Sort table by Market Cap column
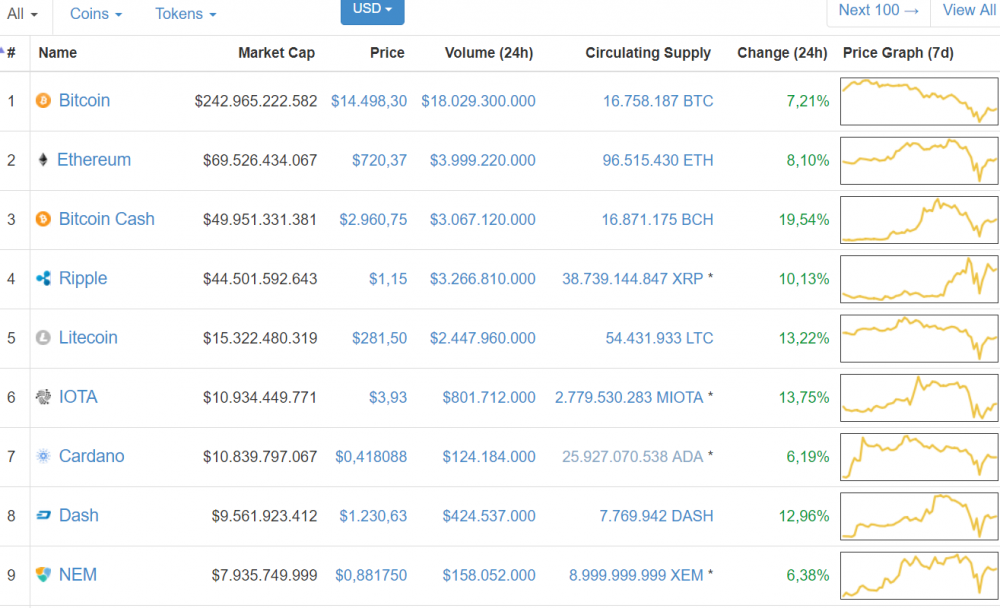The height and width of the screenshot is (608, 1000). pyautogui.click(x=276, y=53)
